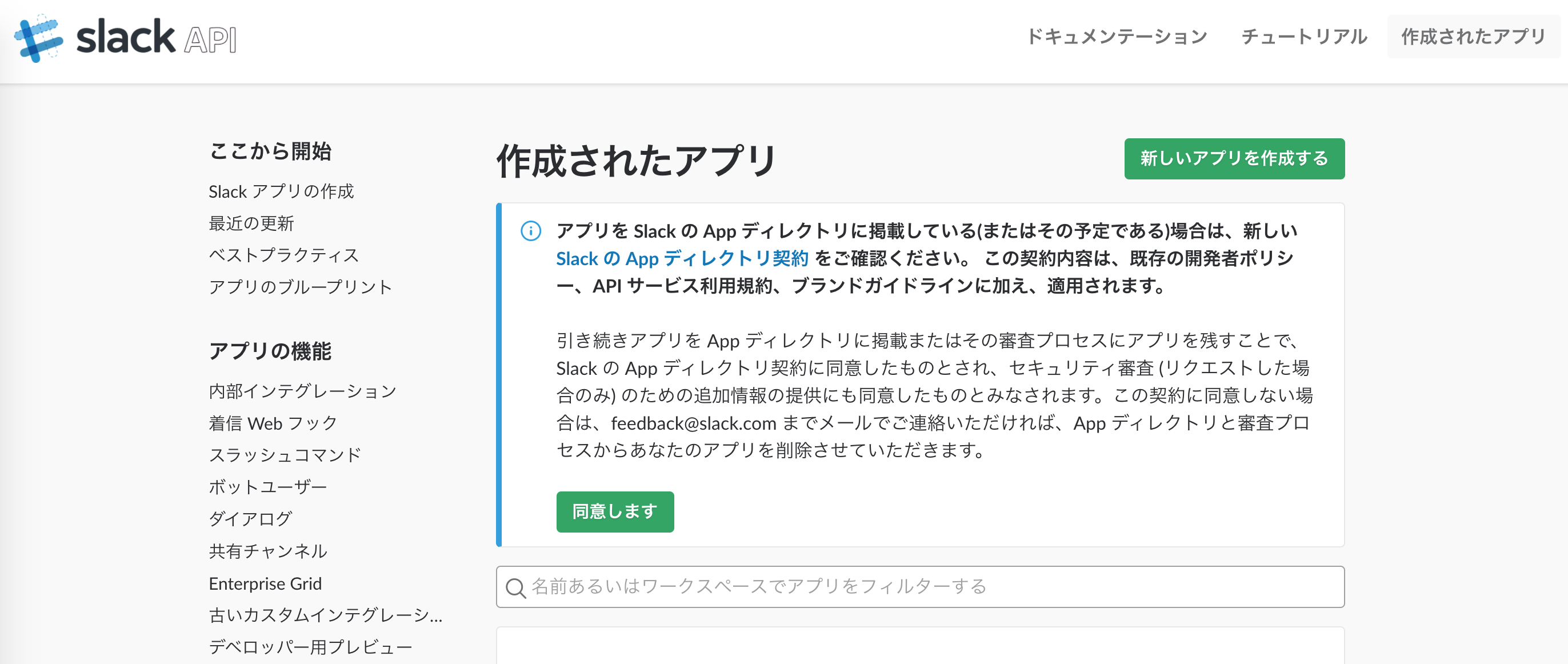1568x664 pixels.
Task: Open Slack の App ディレクトリ契約 link
Action: pyautogui.click(x=682, y=259)
